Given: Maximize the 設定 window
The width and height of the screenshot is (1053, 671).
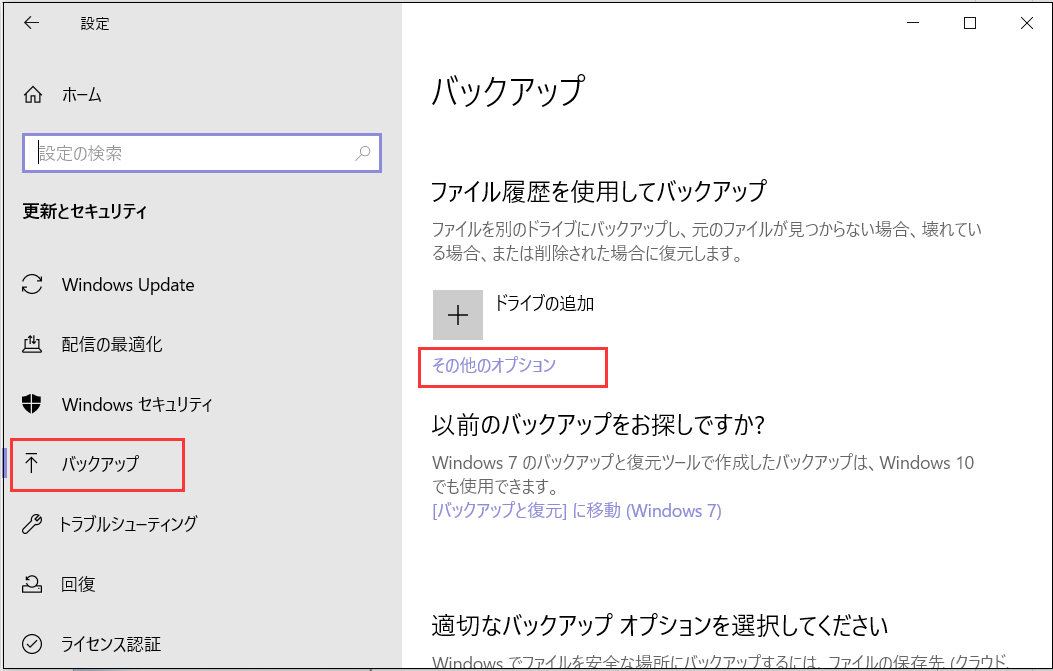Looking at the screenshot, I should [x=969, y=24].
